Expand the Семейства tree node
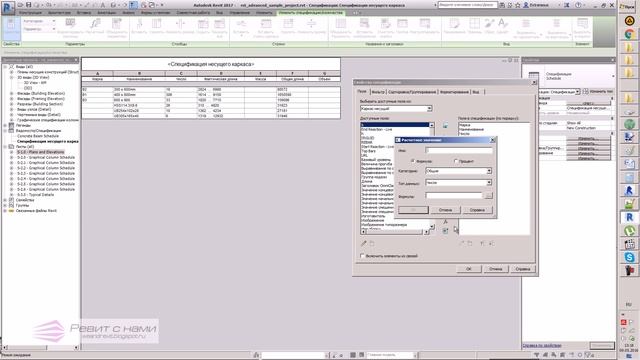Image resolution: width=640 pixels, height=360 pixels. coord(5,200)
